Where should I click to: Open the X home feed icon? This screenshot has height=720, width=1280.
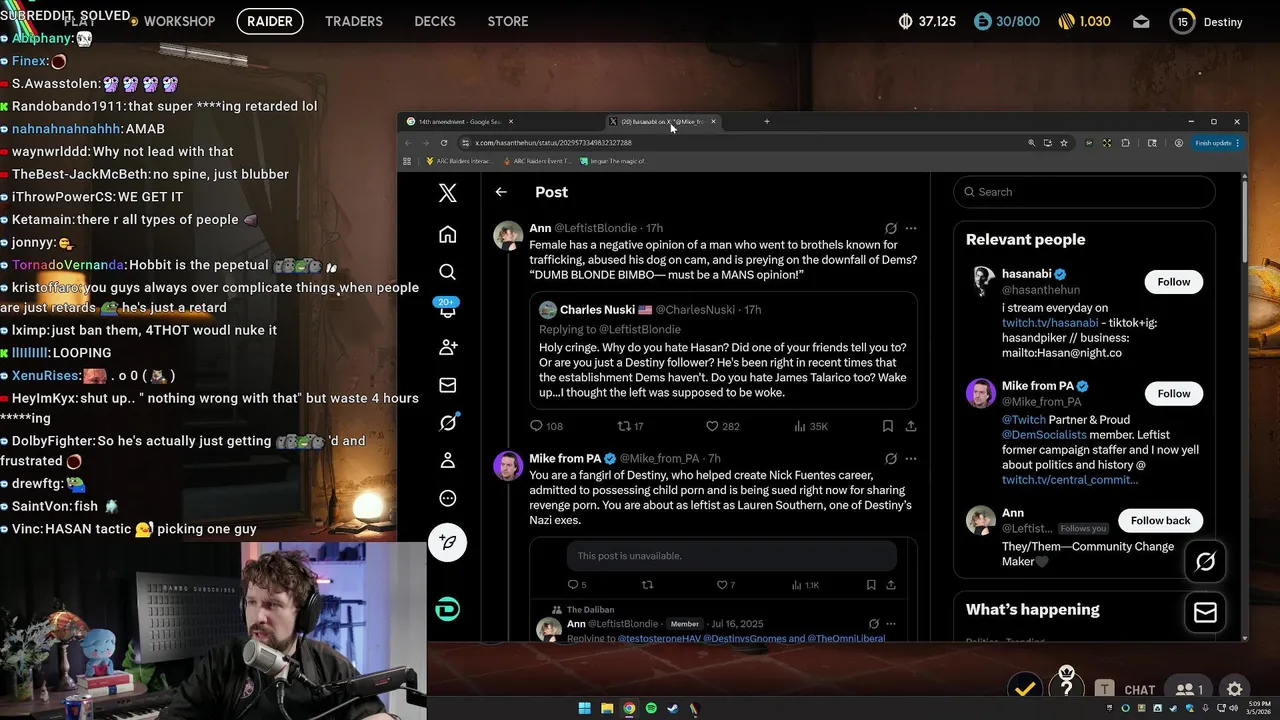[x=447, y=234]
